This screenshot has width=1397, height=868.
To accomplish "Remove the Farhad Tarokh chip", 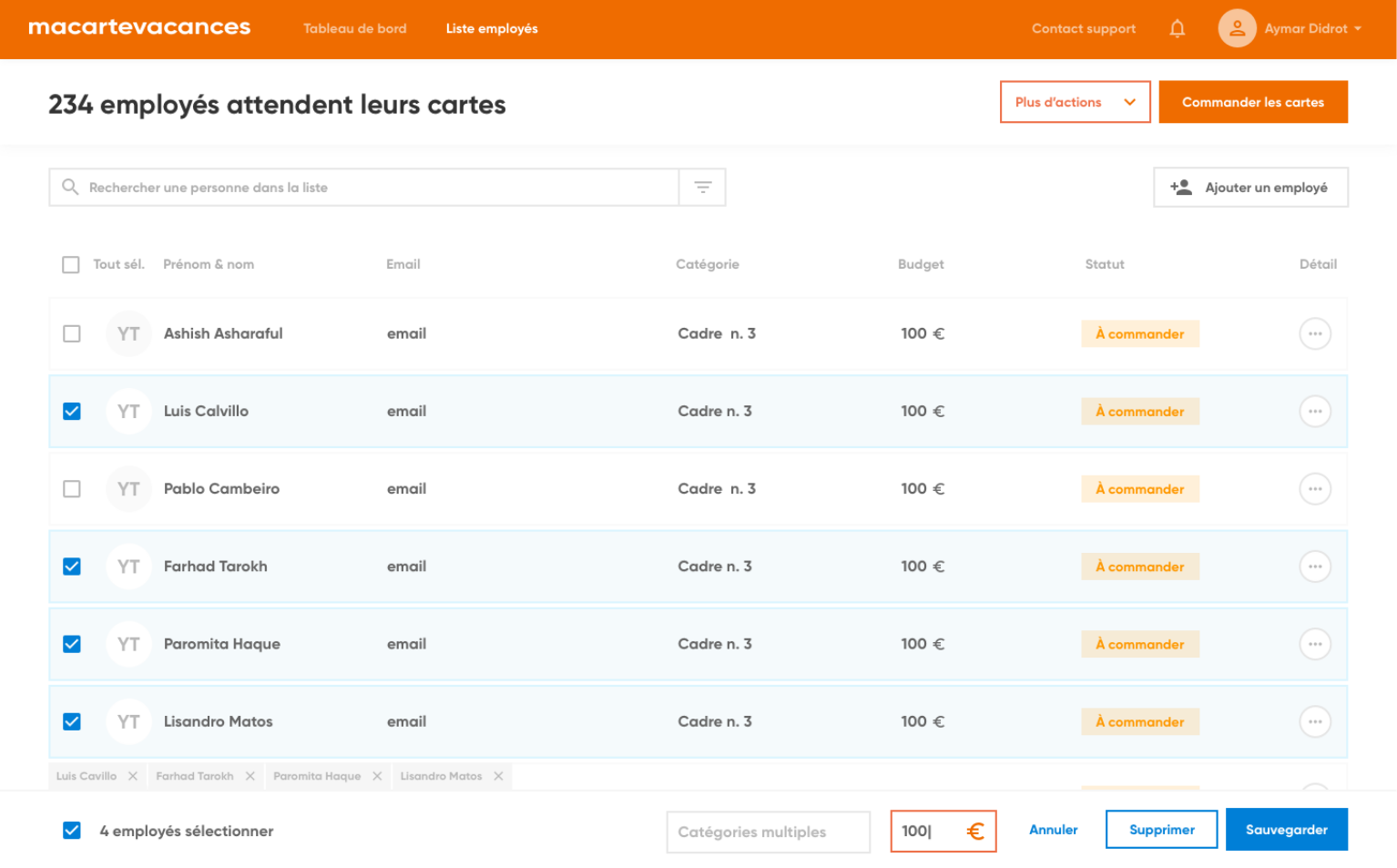I will 250,776.
